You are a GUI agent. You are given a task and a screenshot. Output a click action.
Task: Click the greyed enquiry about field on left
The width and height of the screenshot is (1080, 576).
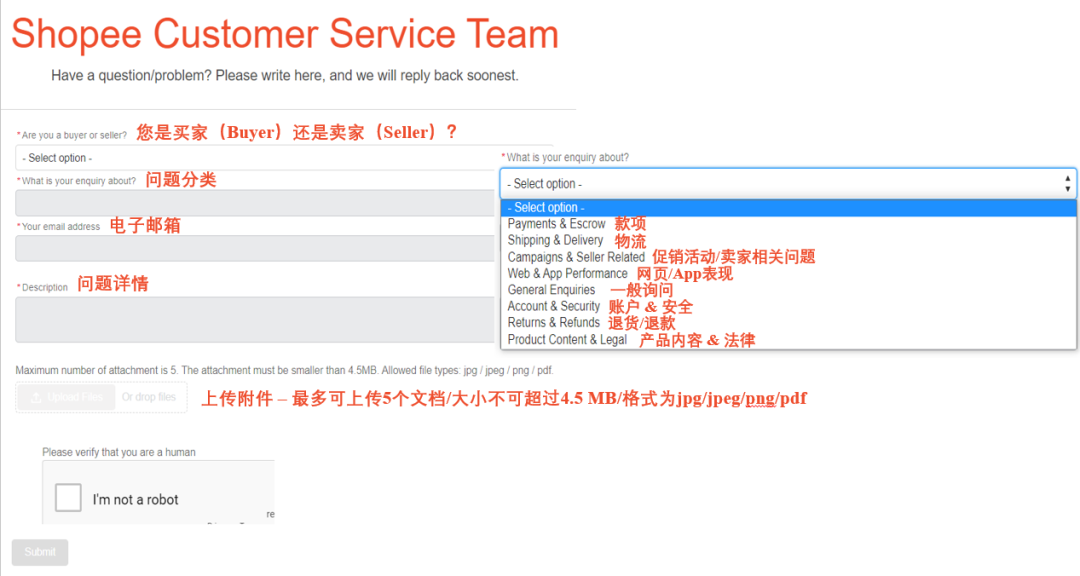click(255, 203)
